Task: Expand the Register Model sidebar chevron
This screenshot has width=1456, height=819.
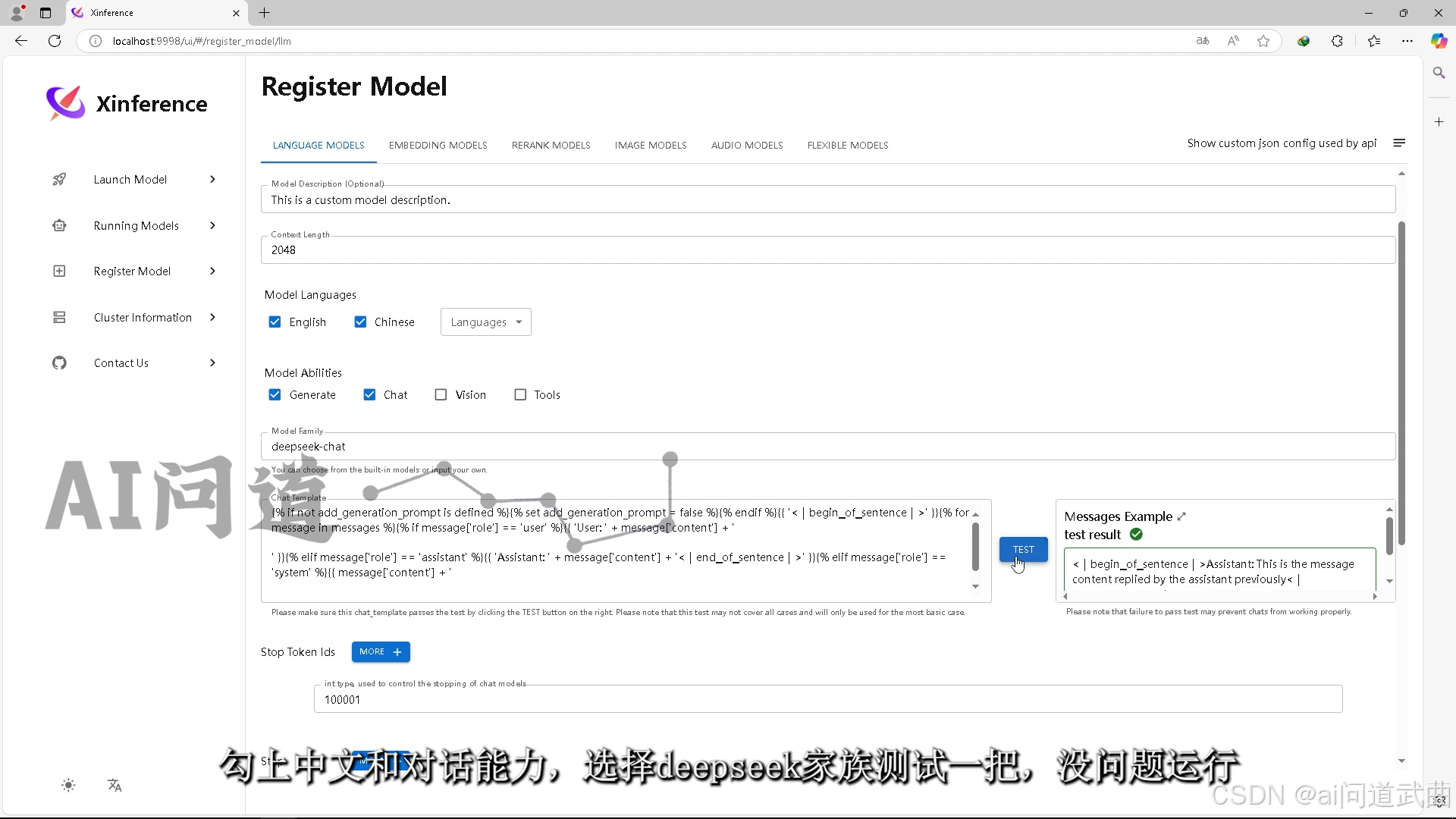Action: [212, 271]
